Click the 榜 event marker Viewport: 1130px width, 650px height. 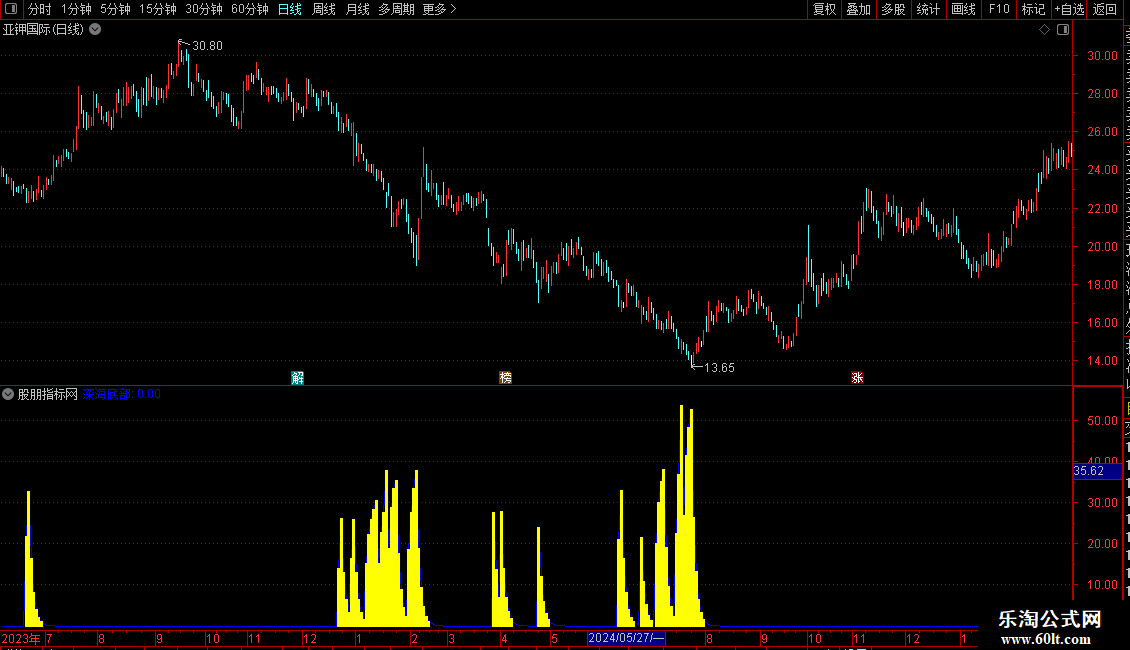coord(505,378)
